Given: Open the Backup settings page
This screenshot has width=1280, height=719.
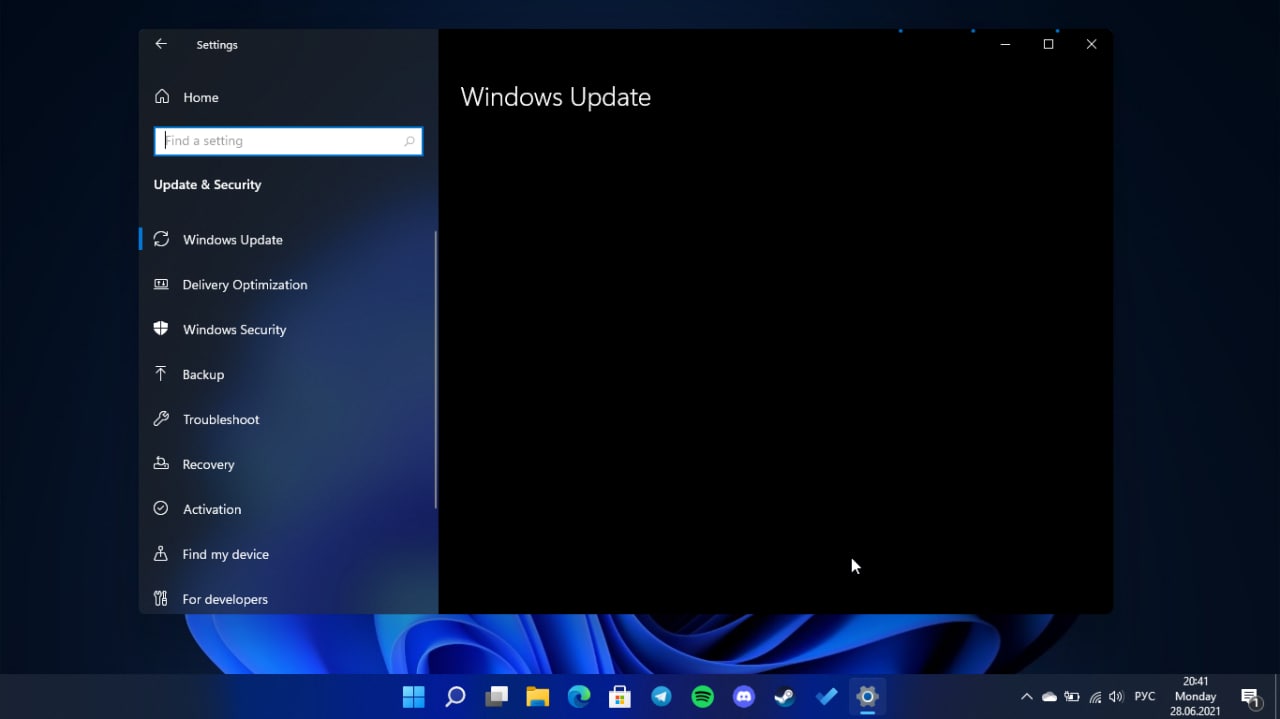Looking at the screenshot, I should (288, 374).
